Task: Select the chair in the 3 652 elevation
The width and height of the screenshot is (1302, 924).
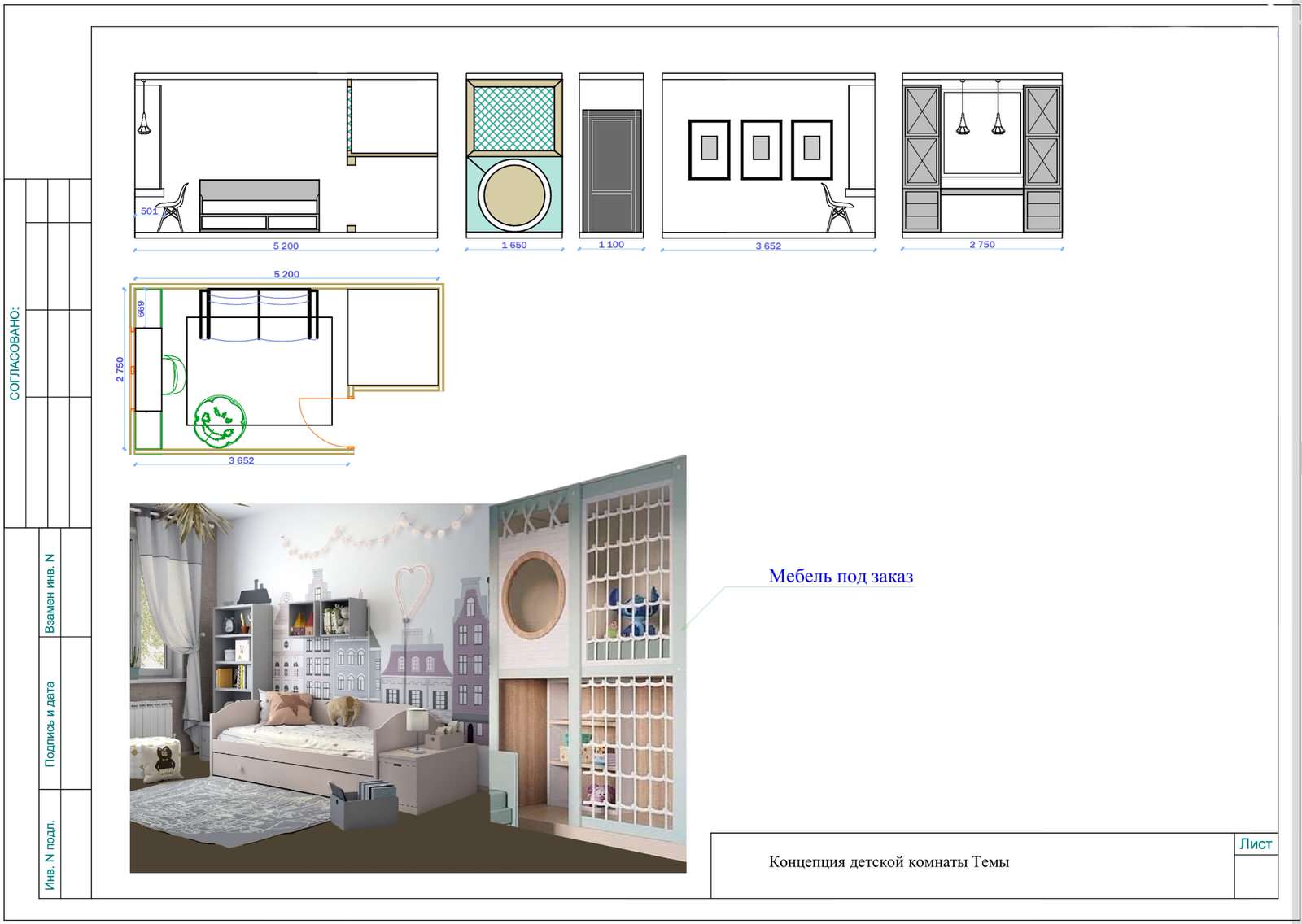Action: coord(837,208)
